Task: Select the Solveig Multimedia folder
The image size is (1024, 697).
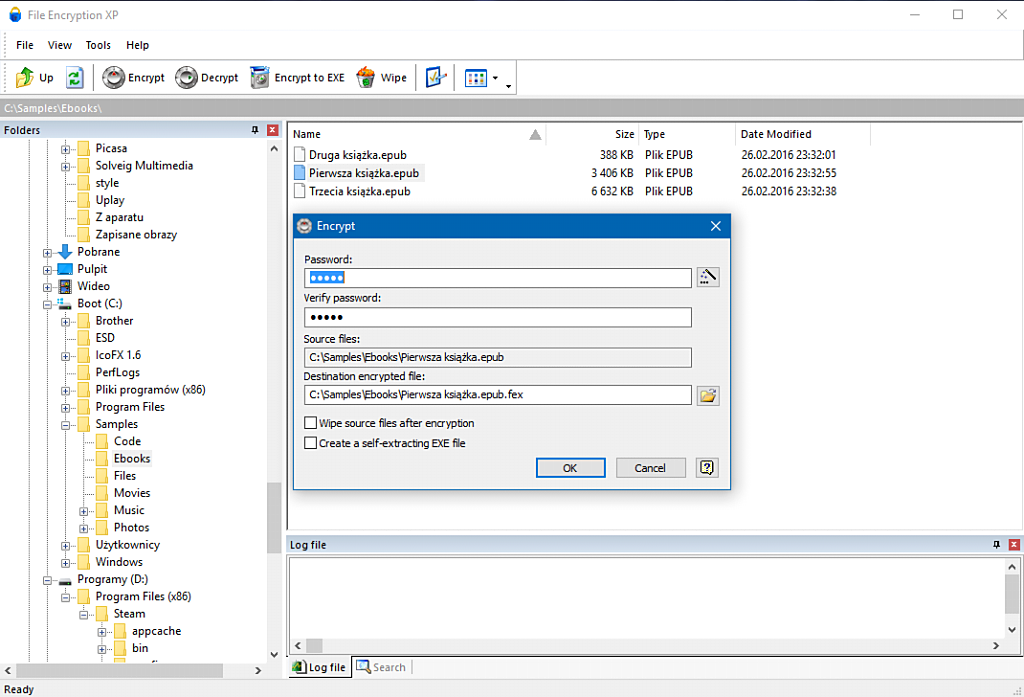Action: point(144,166)
